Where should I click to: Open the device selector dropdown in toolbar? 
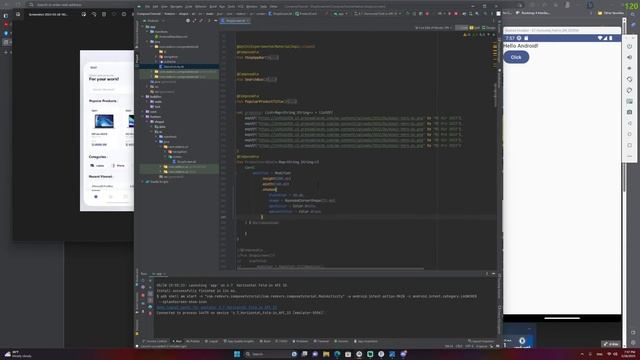377,13
